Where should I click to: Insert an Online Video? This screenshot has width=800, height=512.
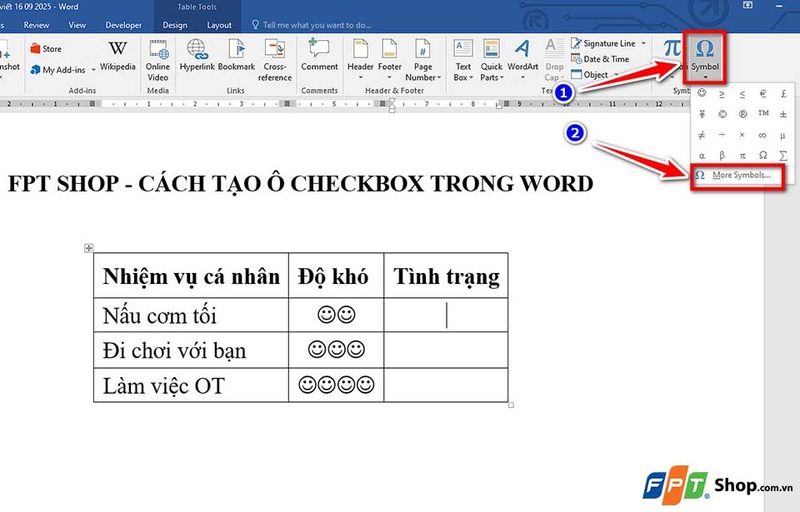pyautogui.click(x=158, y=60)
